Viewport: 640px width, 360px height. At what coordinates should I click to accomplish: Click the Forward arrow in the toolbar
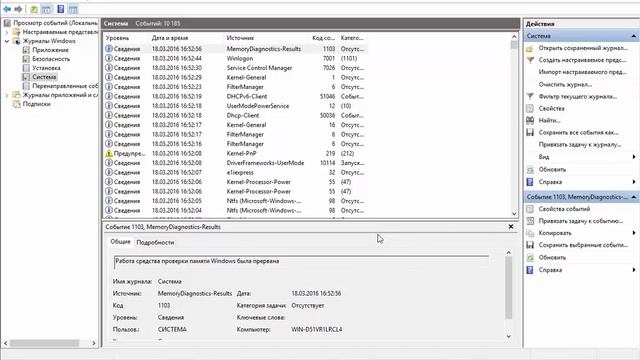pos(18,9)
